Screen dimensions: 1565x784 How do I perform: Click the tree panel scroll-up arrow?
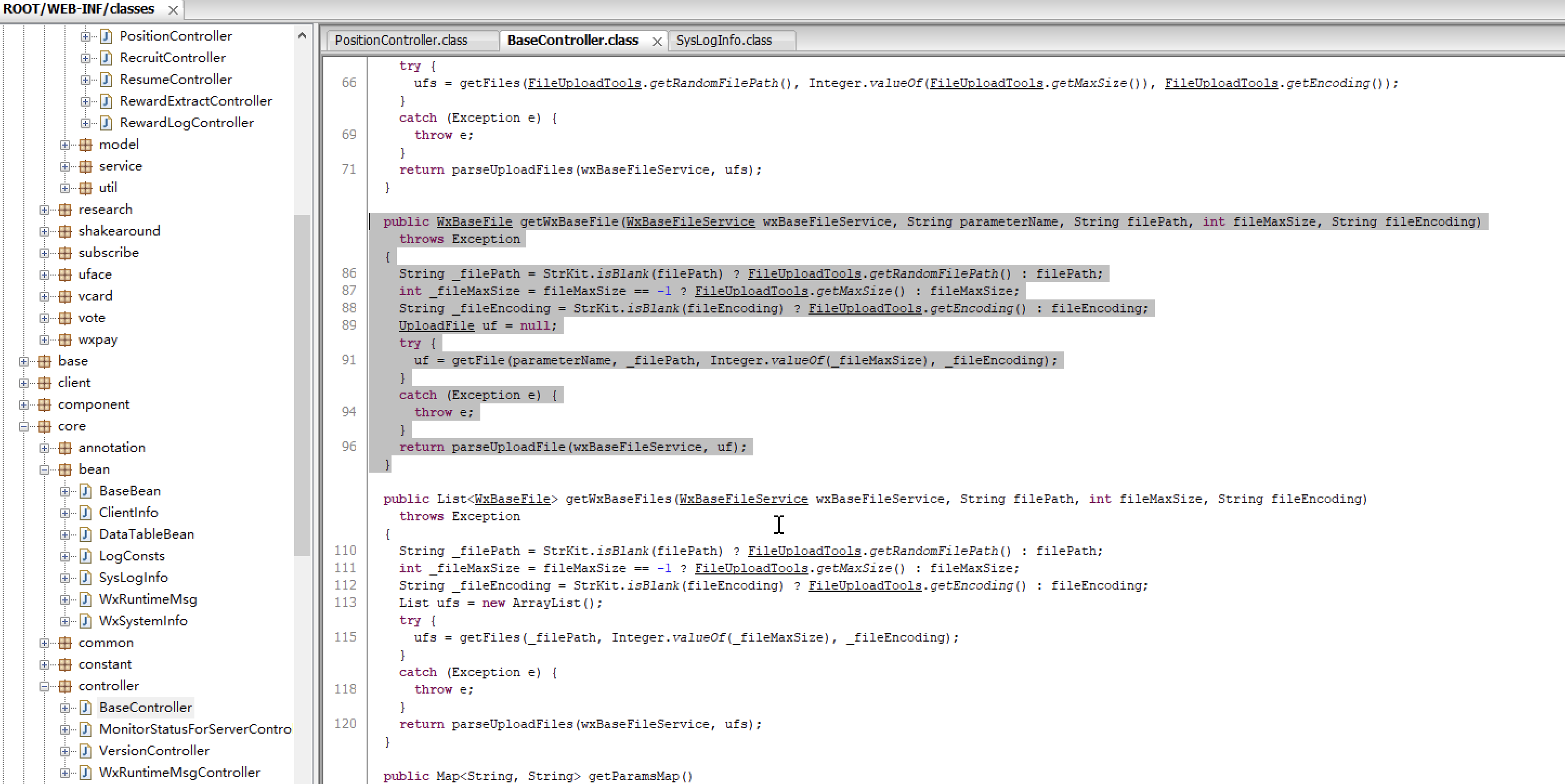[x=302, y=36]
